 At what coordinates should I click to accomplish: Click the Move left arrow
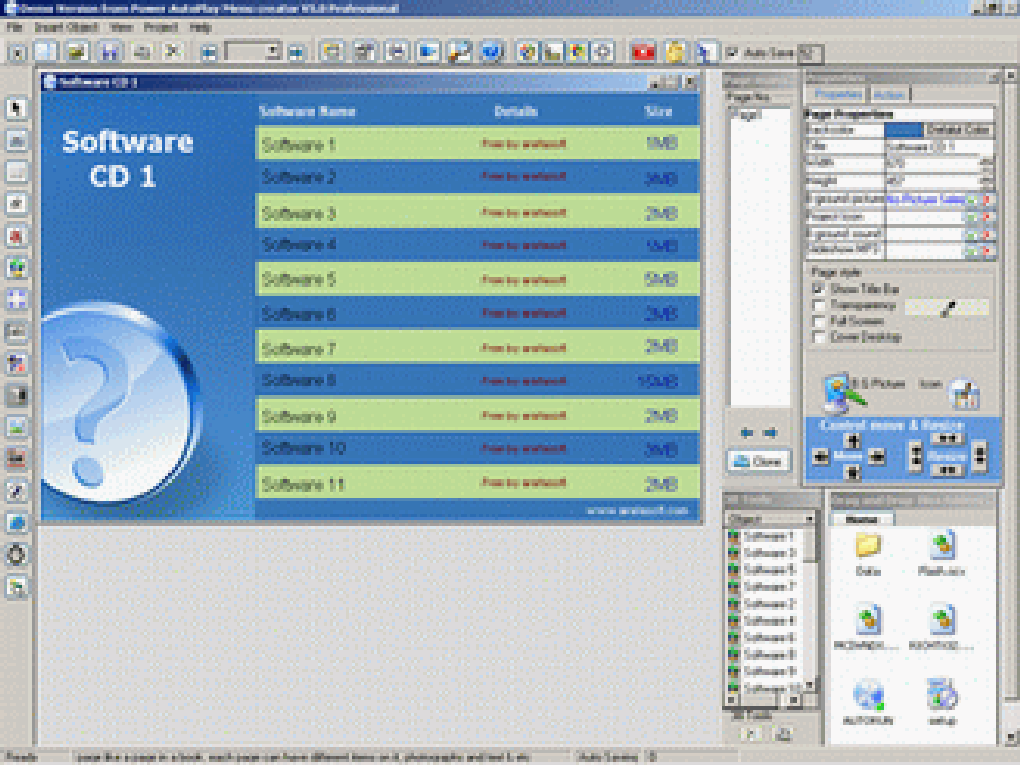(x=821, y=457)
